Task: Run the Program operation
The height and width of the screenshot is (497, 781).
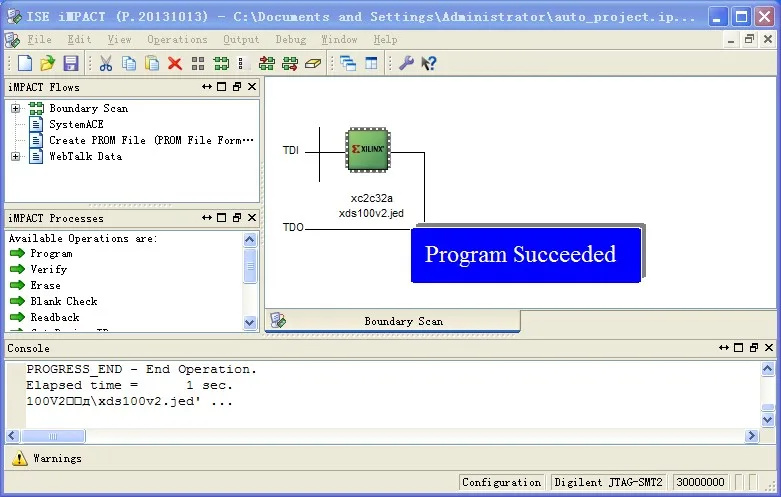Action: 51,253
